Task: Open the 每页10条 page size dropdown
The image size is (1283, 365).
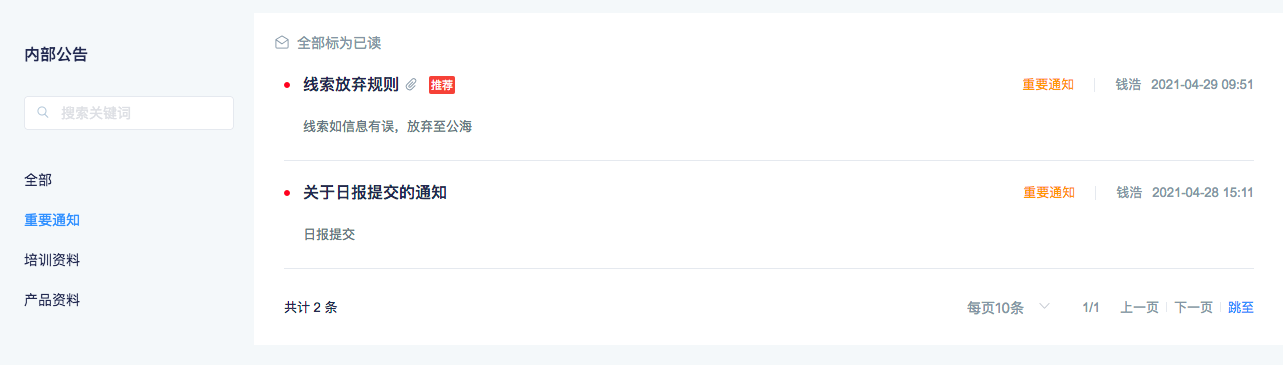Action: 1008,307
